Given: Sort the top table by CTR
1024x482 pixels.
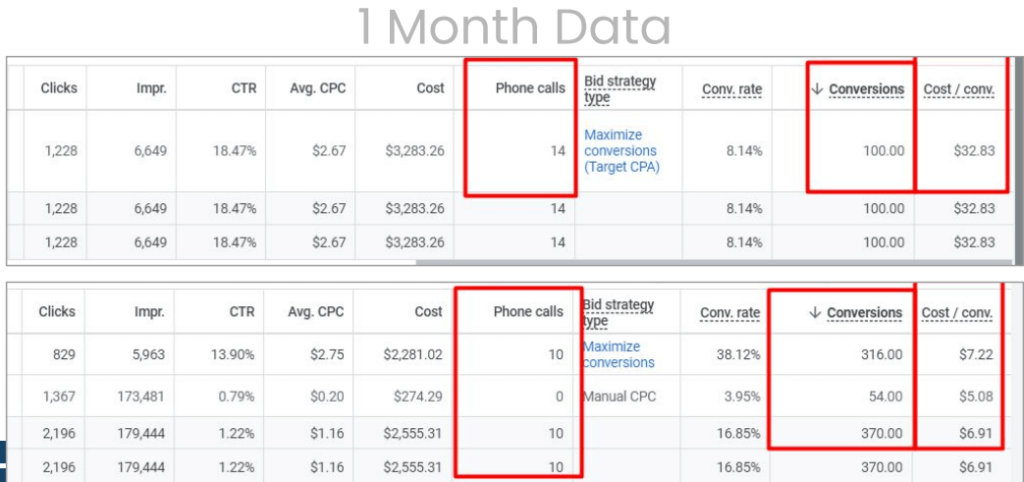Looking at the screenshot, I should click(x=243, y=88).
